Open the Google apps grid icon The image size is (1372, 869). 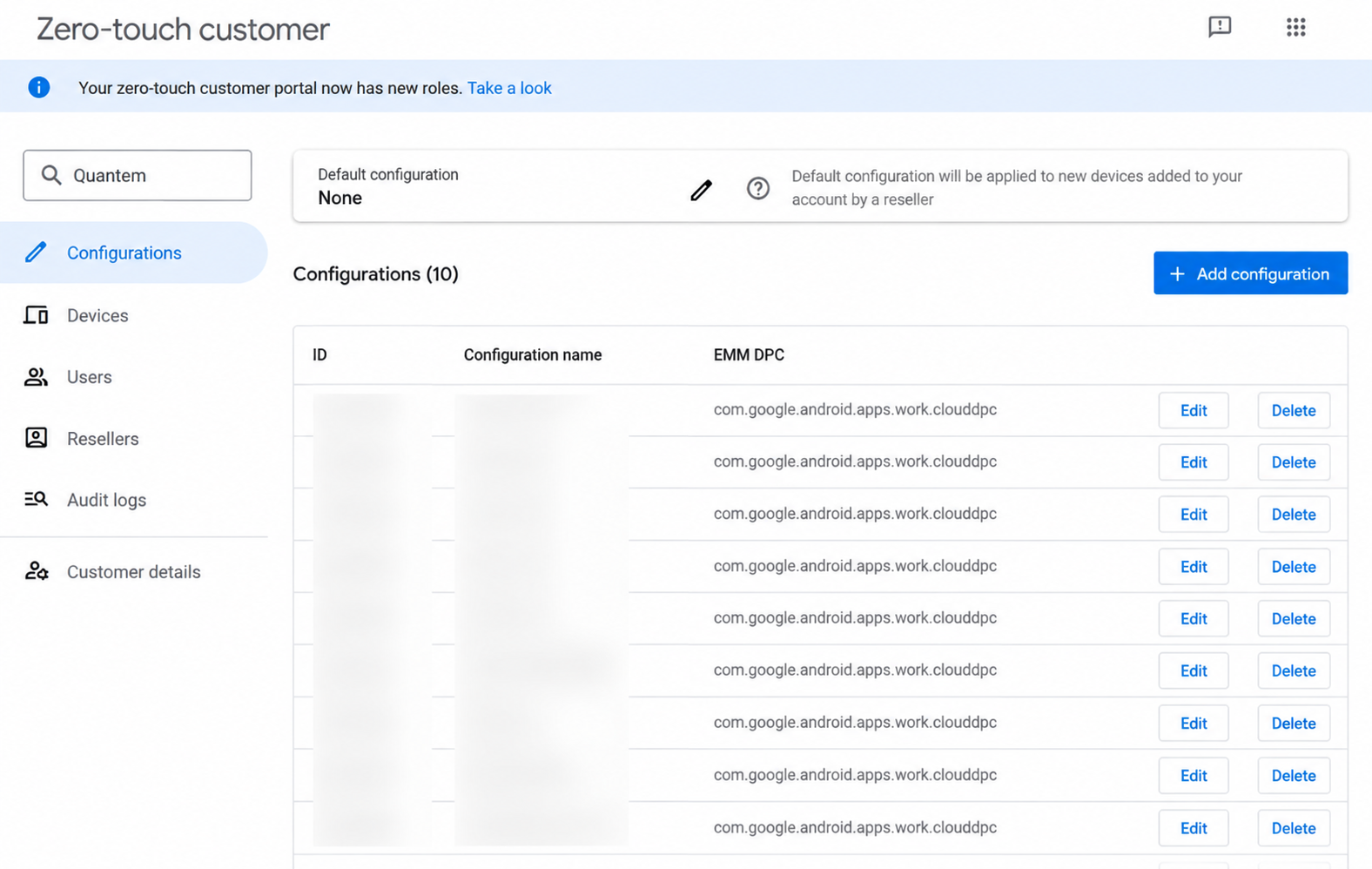tap(1295, 27)
